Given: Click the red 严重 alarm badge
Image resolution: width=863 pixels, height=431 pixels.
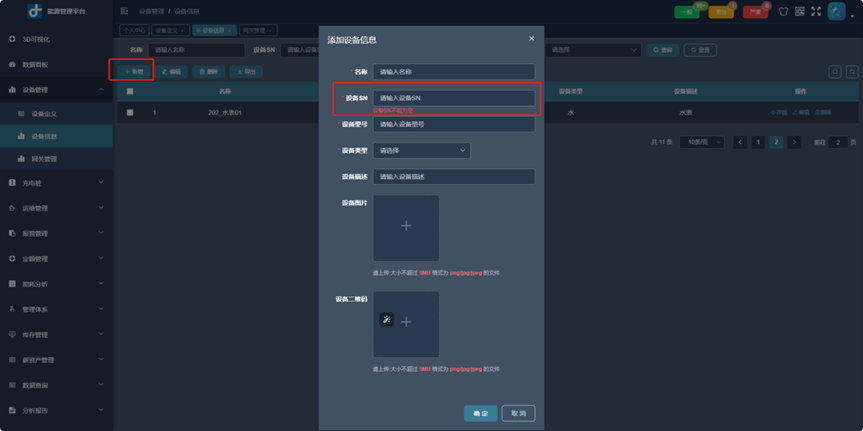Looking at the screenshot, I should (x=756, y=12).
